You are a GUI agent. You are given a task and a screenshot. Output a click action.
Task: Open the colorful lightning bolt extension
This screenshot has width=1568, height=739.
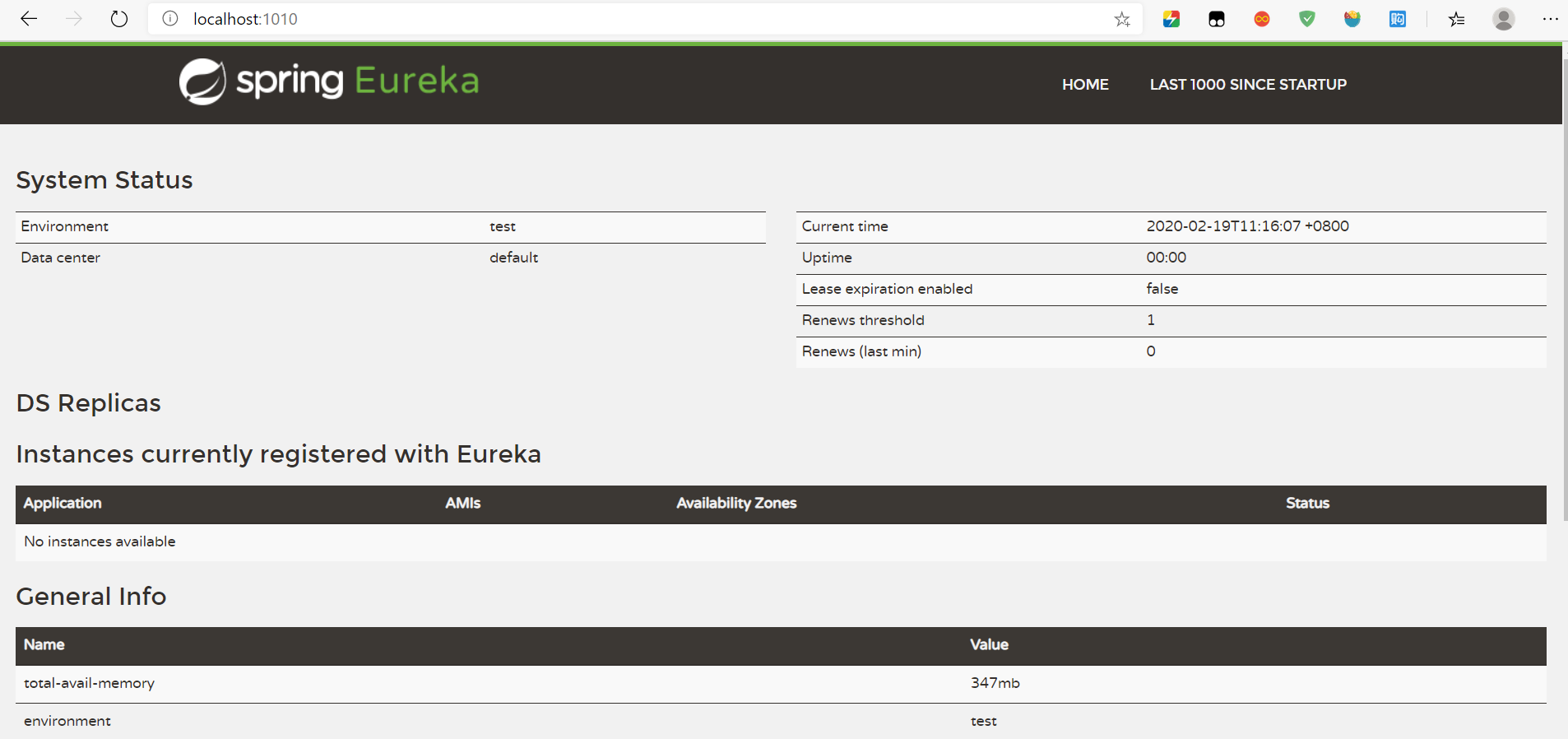[x=1171, y=19]
